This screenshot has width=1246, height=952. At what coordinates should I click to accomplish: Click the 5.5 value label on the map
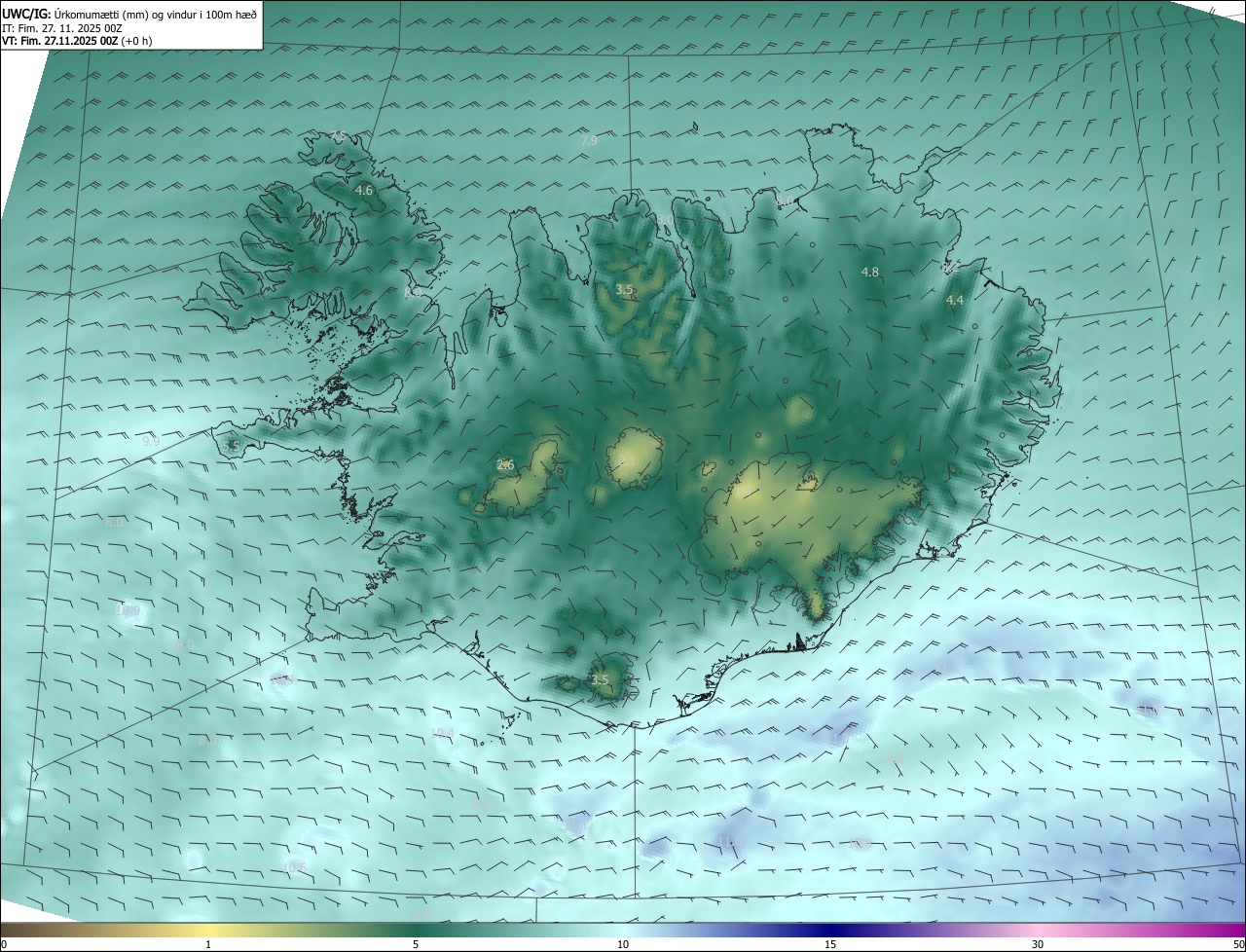231,447
